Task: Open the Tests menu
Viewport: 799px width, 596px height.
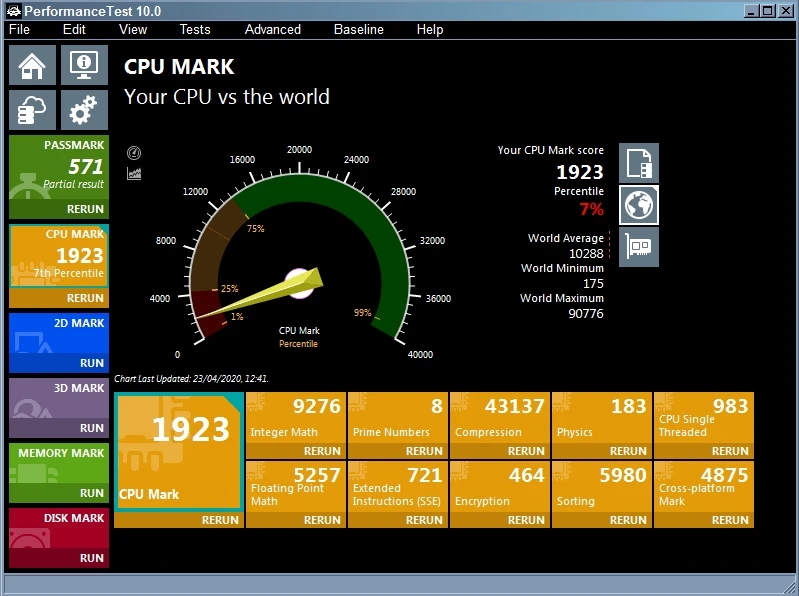Action: [x=195, y=30]
